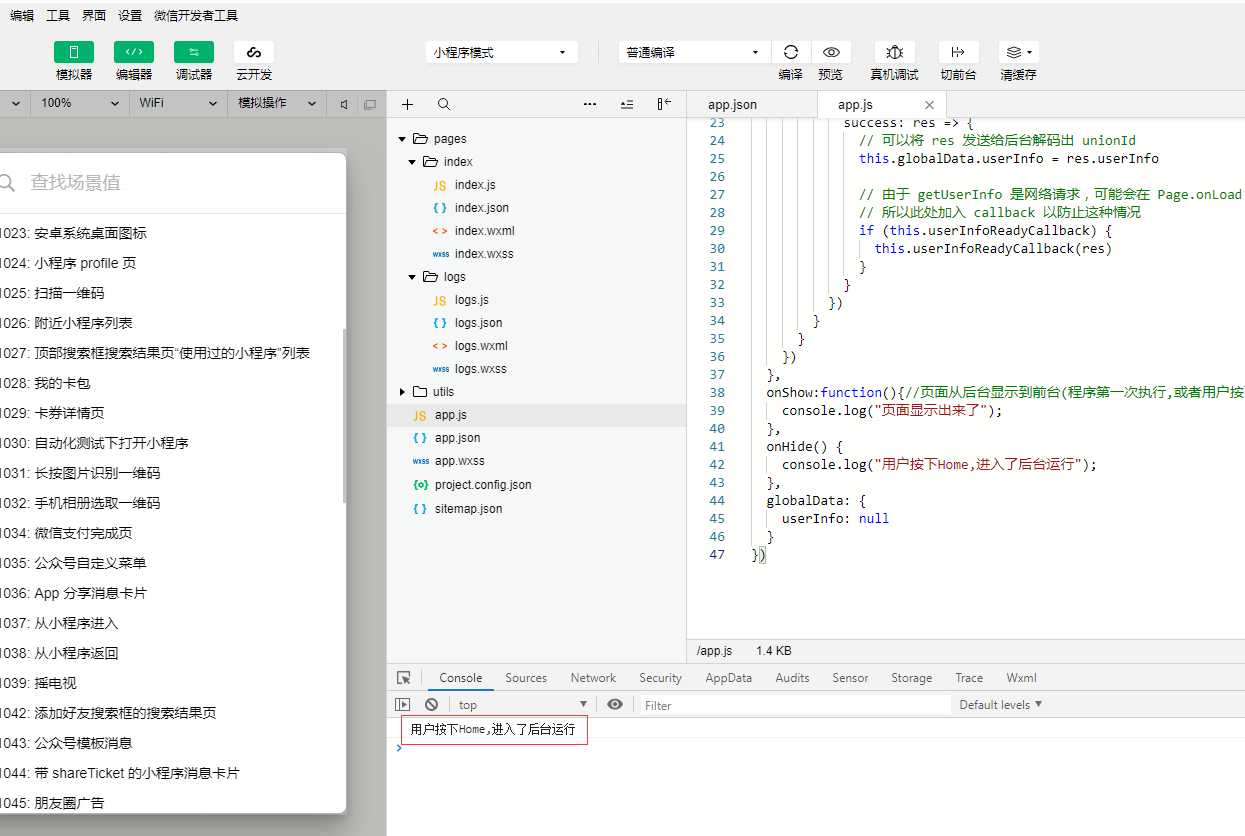Open the WiFi network dropdown

[178, 103]
